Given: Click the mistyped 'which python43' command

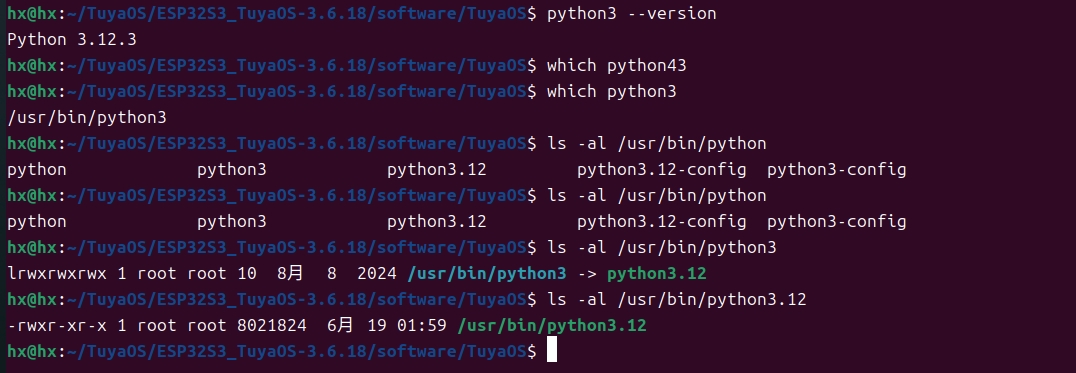Looking at the screenshot, I should [x=616, y=66].
